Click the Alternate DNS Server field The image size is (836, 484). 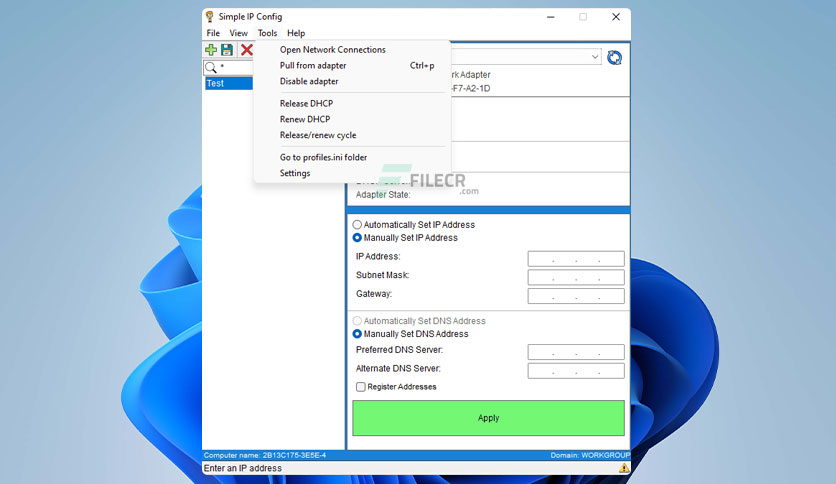[x=576, y=370]
